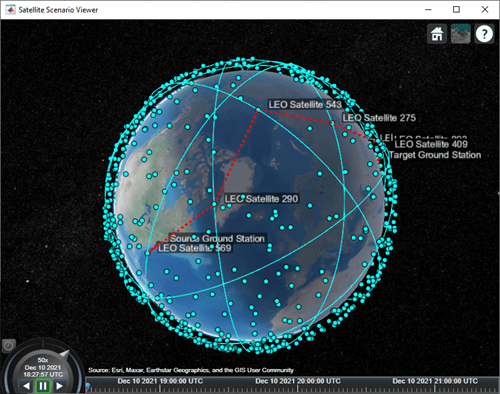Image resolution: width=500 pixels, height=394 pixels.
Task: Jump timeline to Dec 10 2021 21:00:00 UTC
Action: point(435,381)
